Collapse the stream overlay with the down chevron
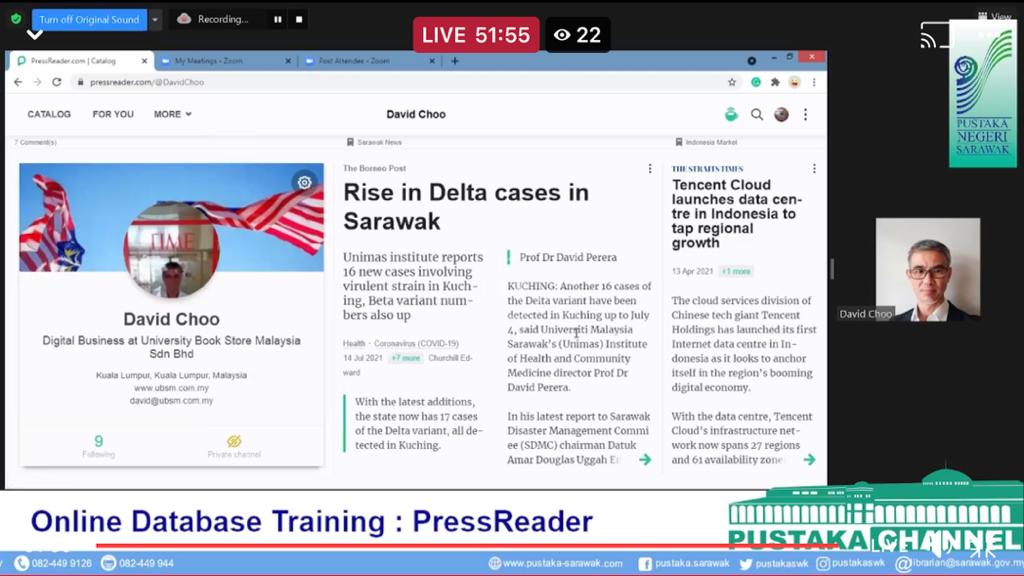This screenshot has height=576, width=1024. tap(35, 34)
